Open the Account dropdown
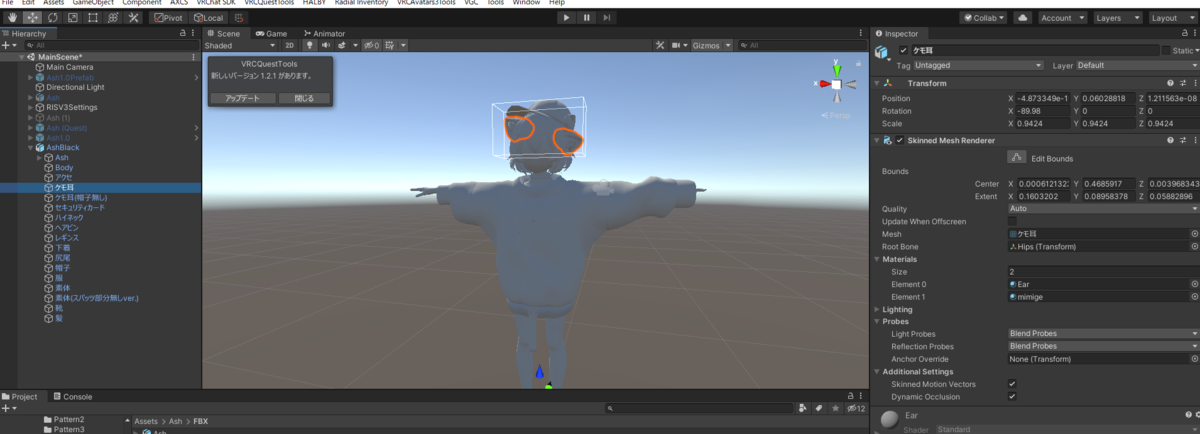 (x=1062, y=18)
